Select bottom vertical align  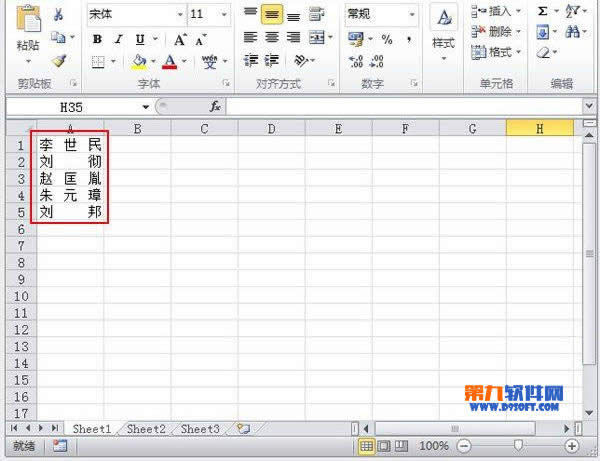(293, 15)
